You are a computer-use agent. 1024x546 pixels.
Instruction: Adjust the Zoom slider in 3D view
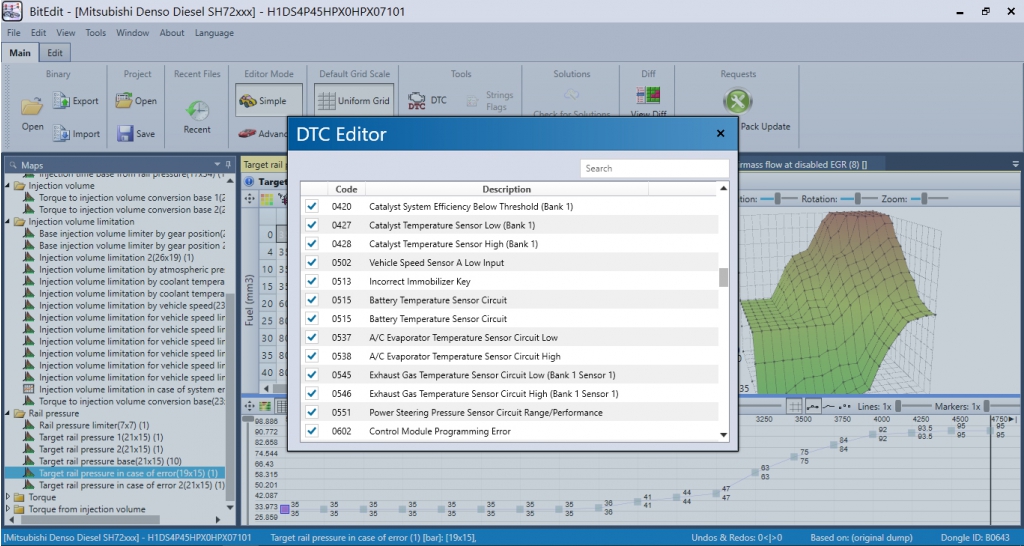(x=929, y=199)
